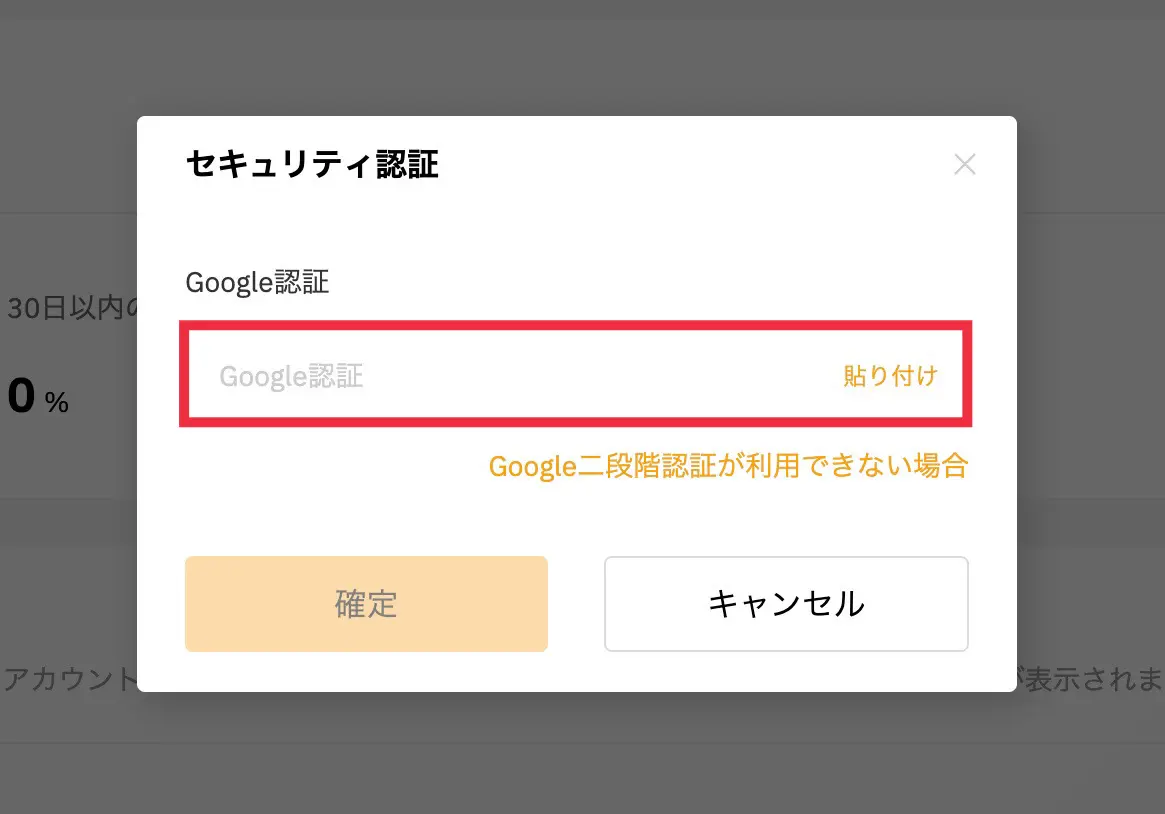Click the 0 % value behind the dialog
1165x814 pixels.
point(38,398)
